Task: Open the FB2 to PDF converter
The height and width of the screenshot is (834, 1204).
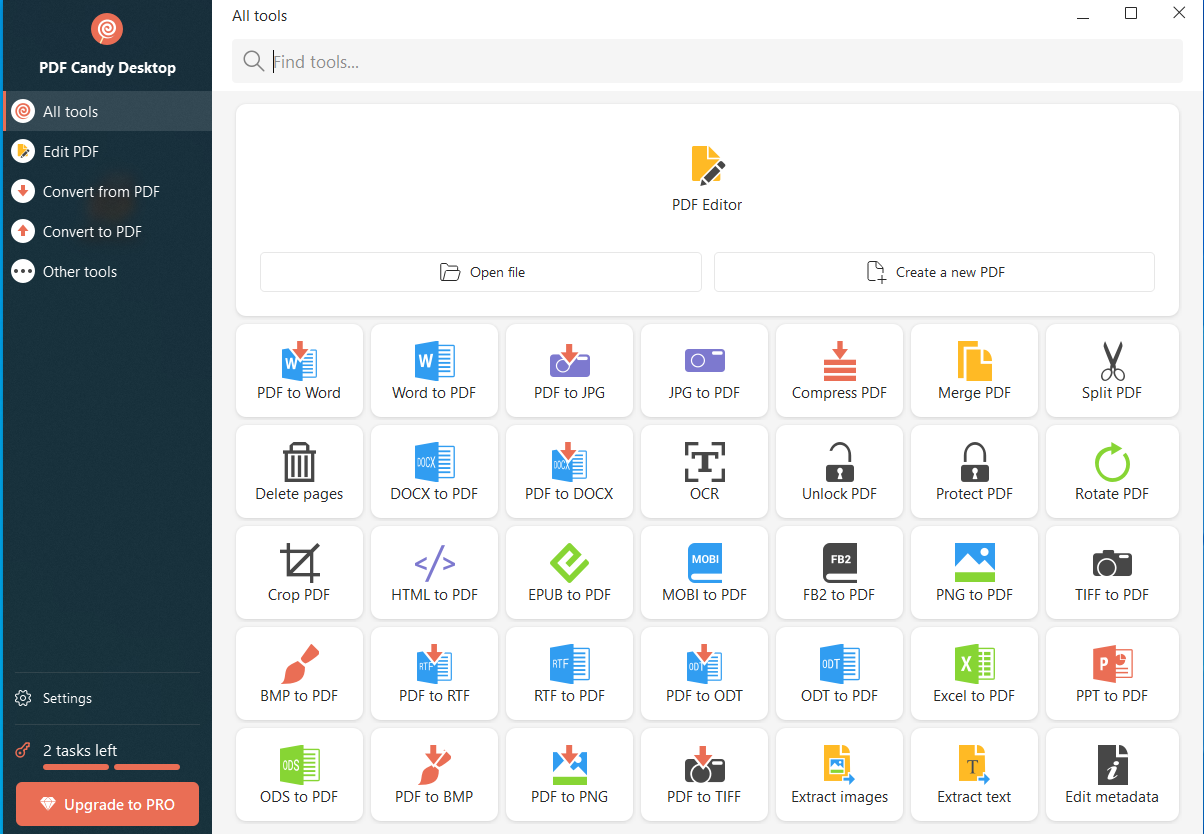Action: 839,573
